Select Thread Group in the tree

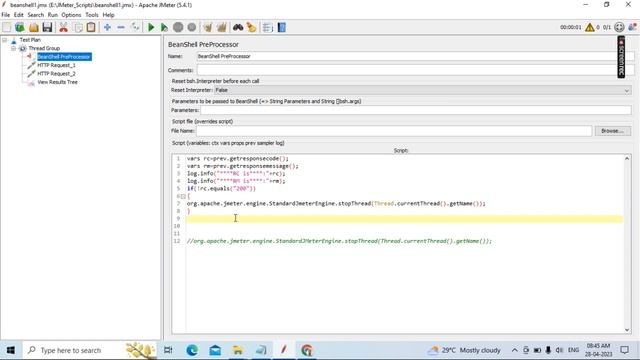(x=44, y=48)
